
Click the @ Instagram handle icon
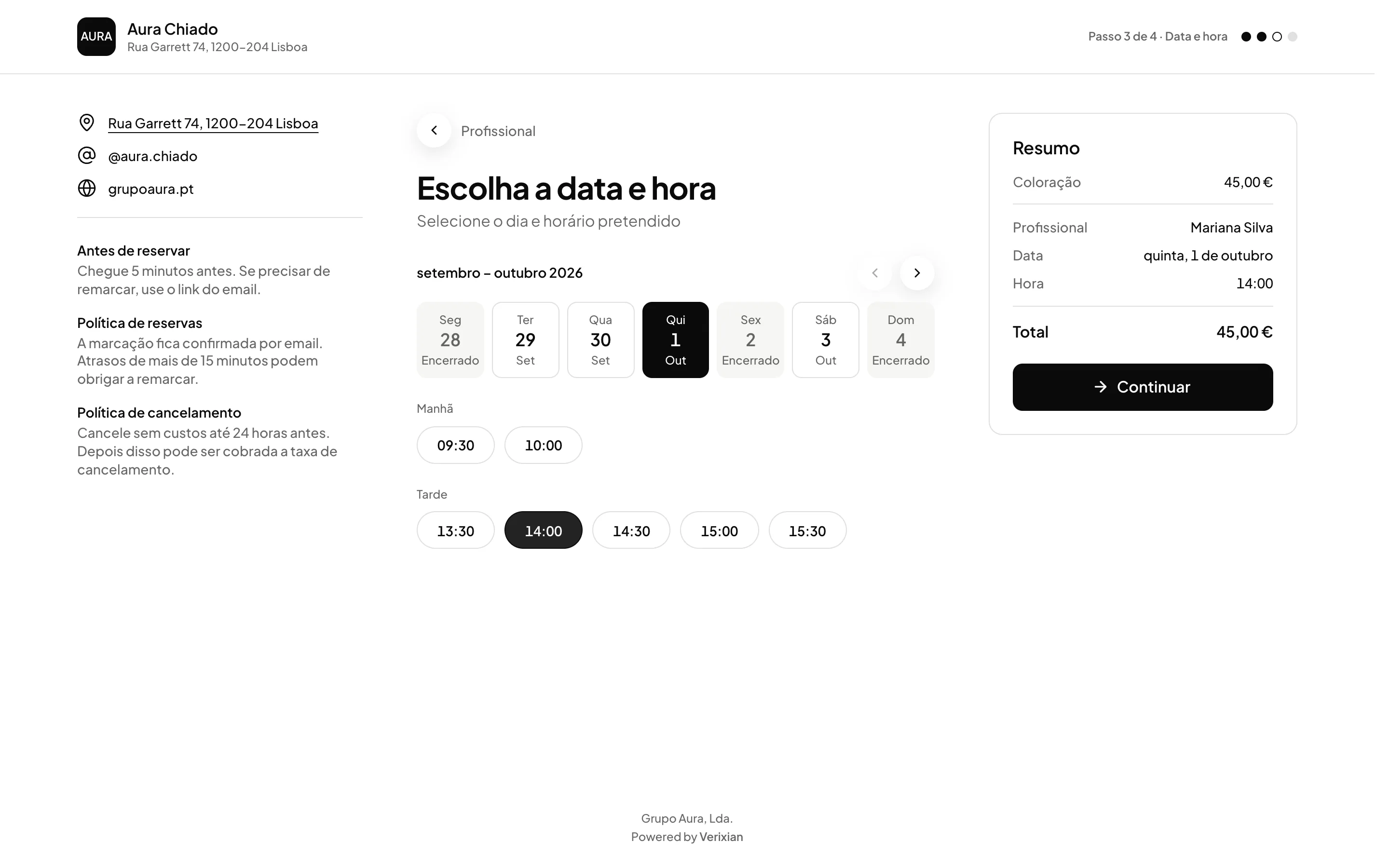tap(87, 156)
